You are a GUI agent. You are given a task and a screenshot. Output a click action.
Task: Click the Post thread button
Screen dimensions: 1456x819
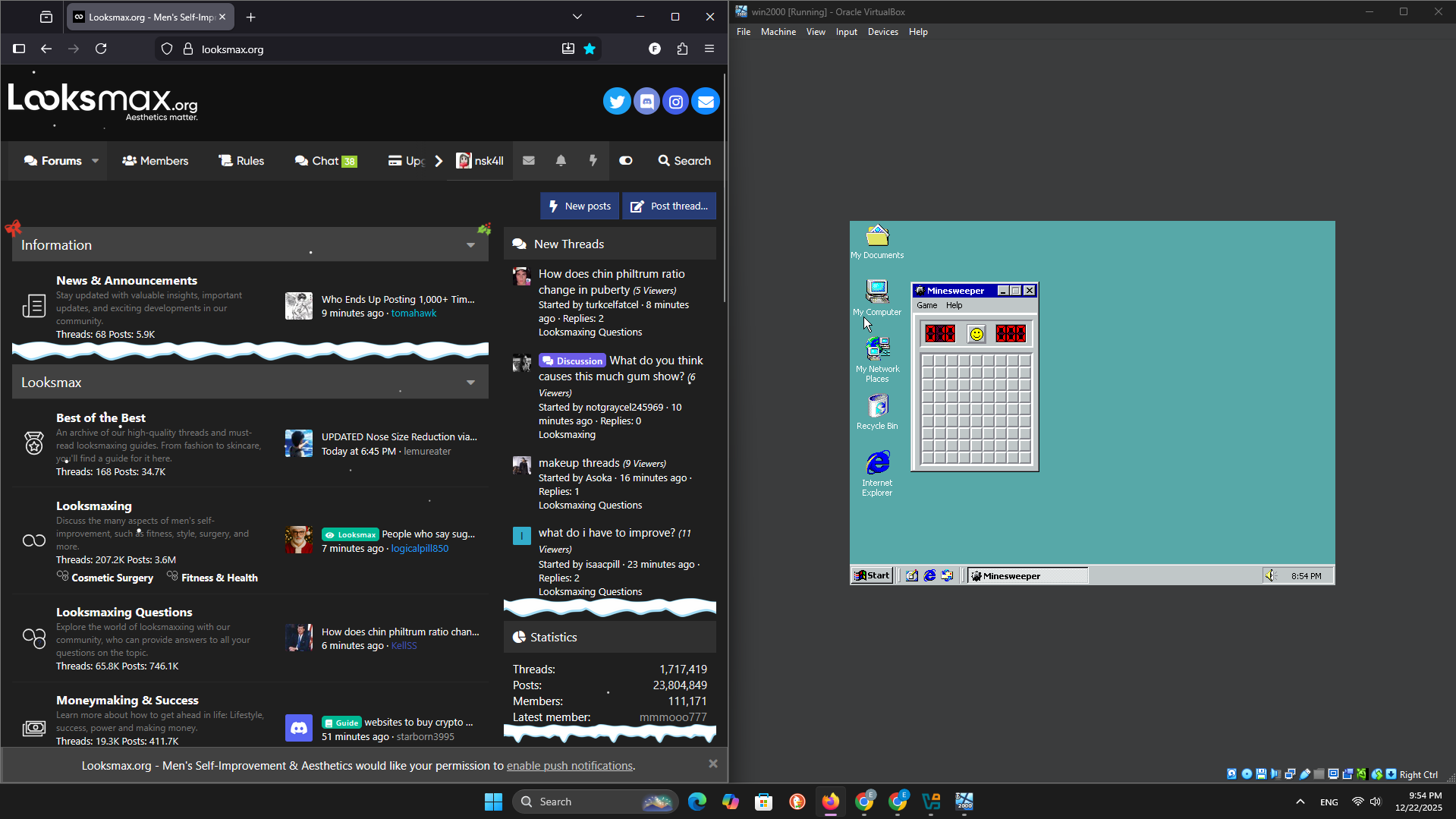pyautogui.click(x=668, y=206)
